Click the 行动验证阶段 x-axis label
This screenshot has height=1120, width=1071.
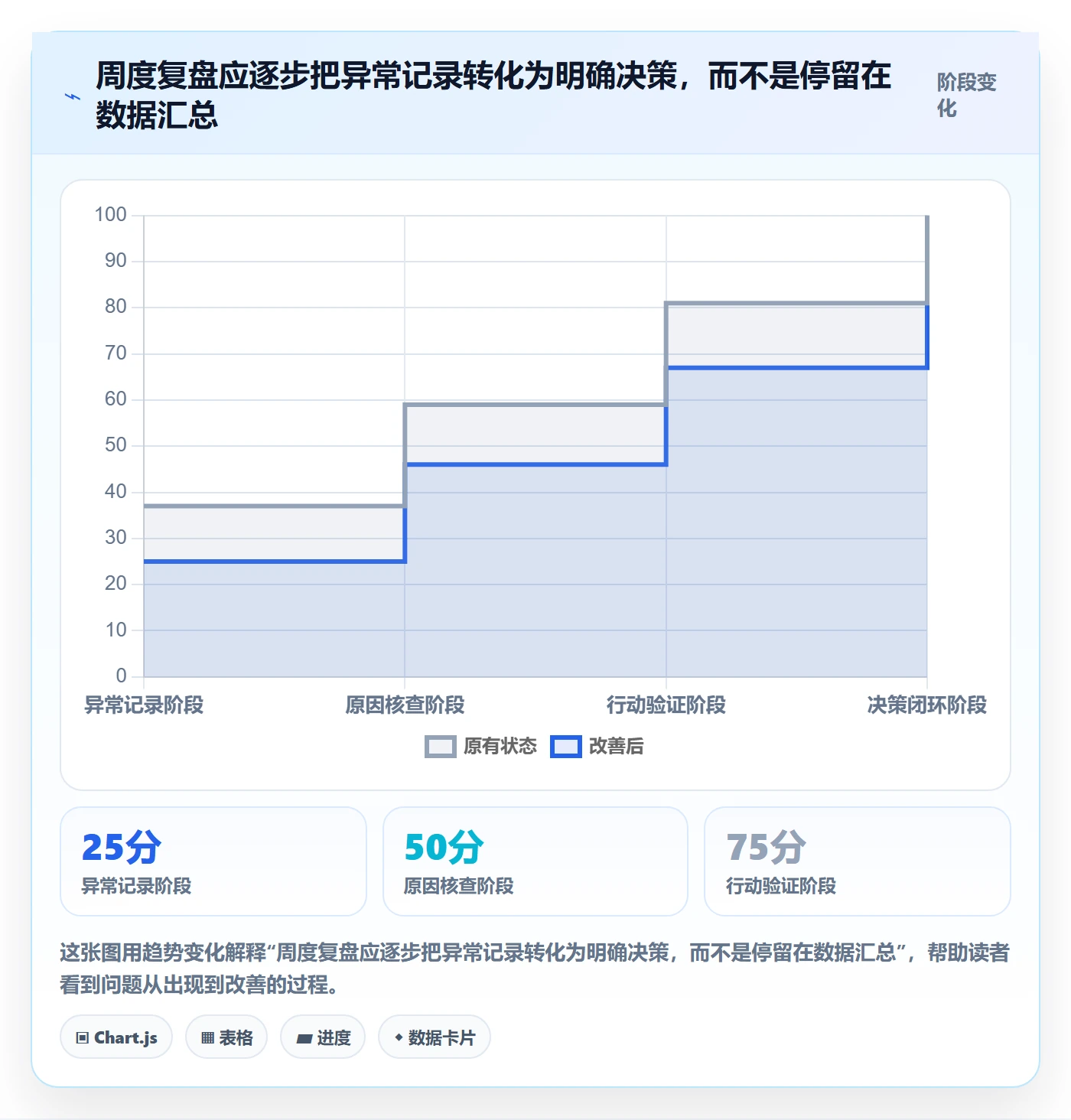click(666, 705)
